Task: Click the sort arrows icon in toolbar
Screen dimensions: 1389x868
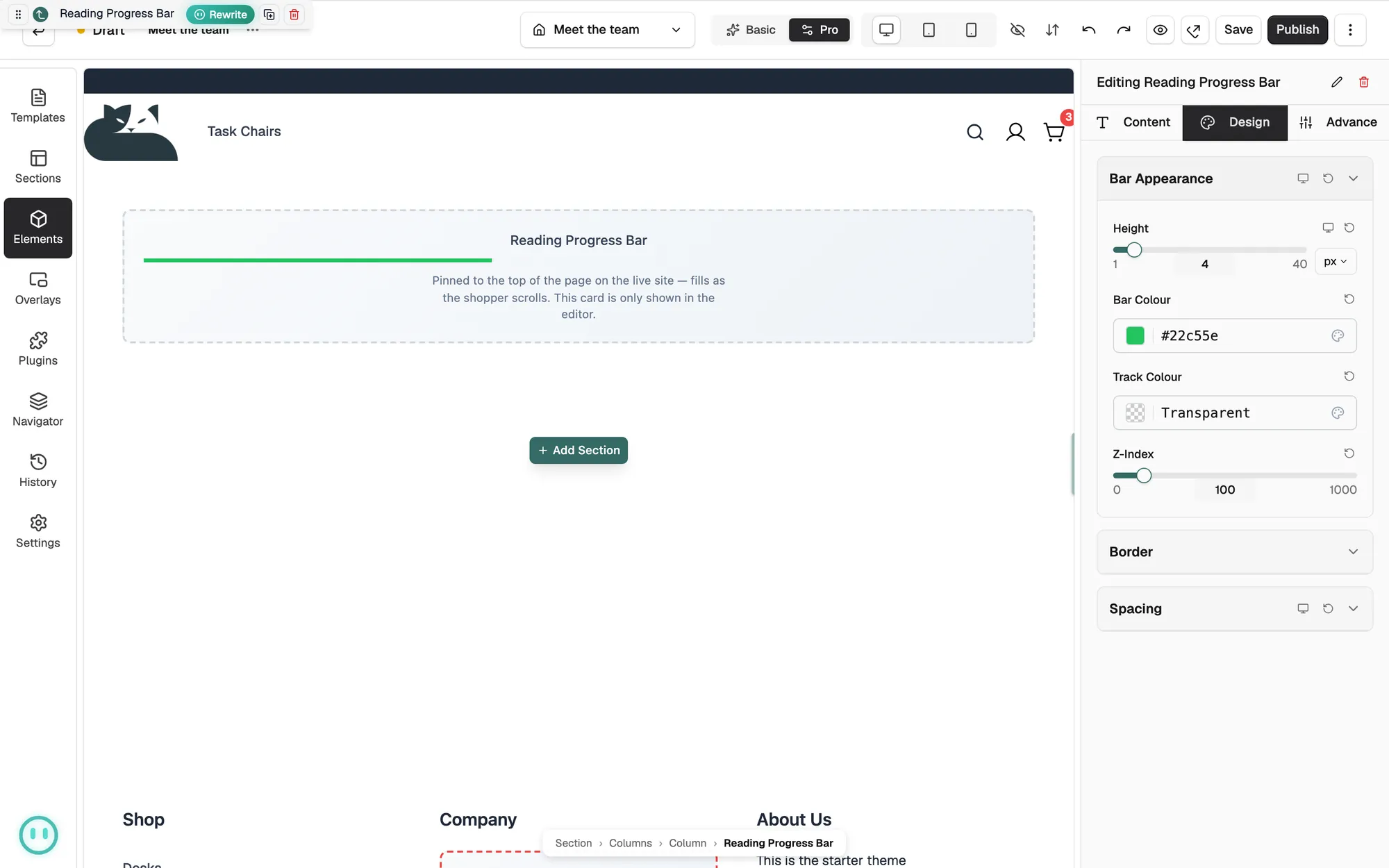Action: pos(1052,30)
